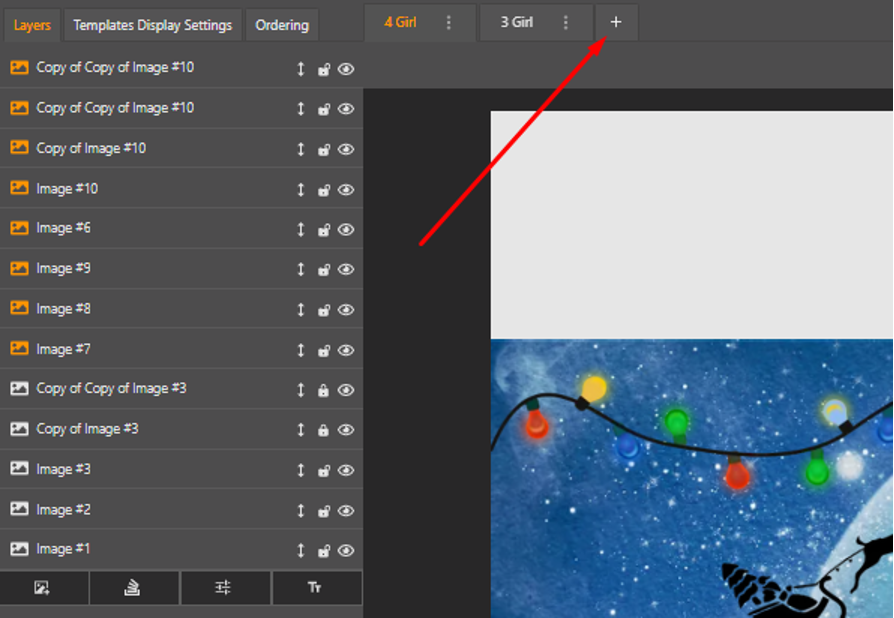Unlock Copy of Copy of Image #3
Screen dimensions: 894x618
[323, 391]
